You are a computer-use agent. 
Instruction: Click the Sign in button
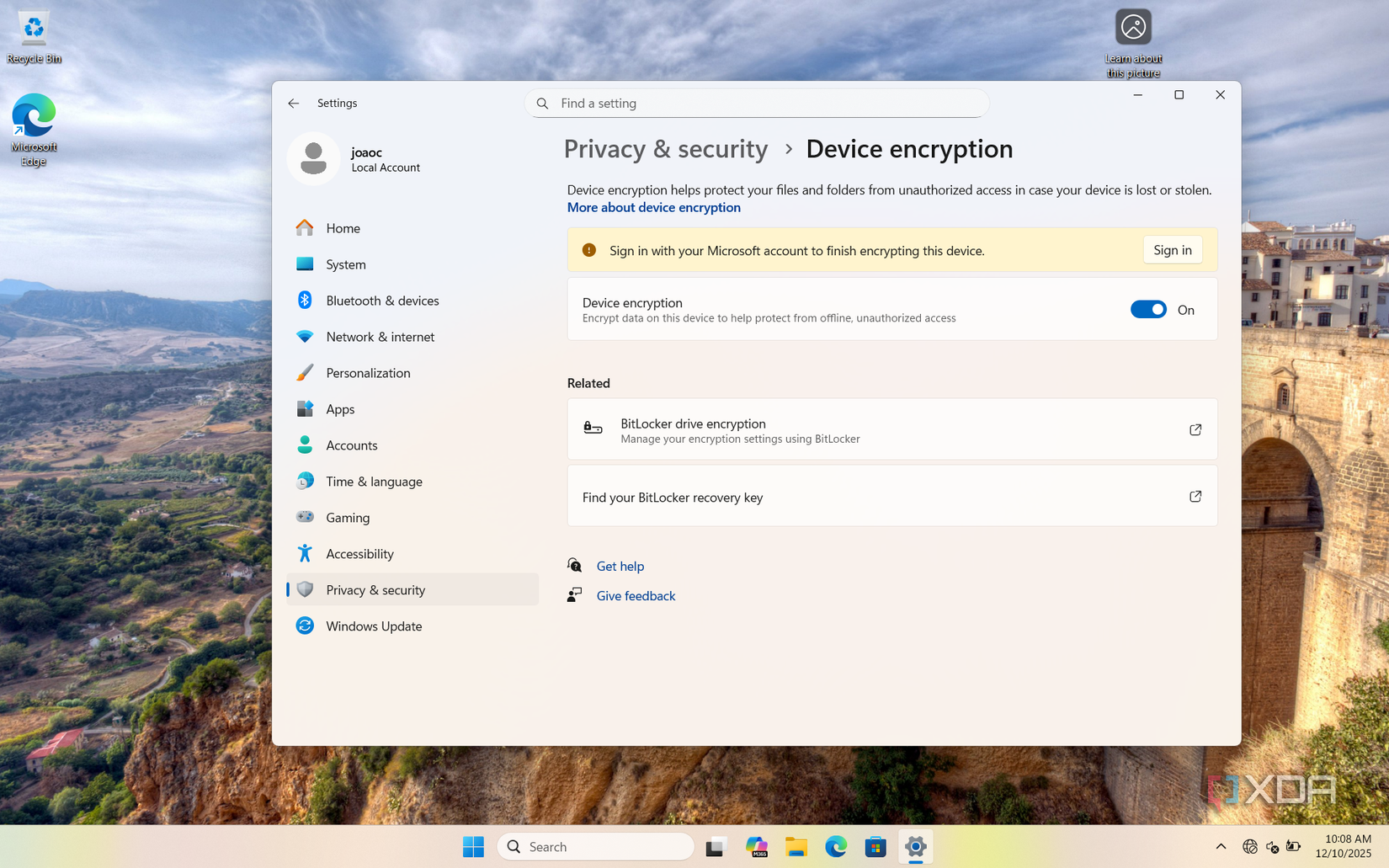coord(1172,249)
